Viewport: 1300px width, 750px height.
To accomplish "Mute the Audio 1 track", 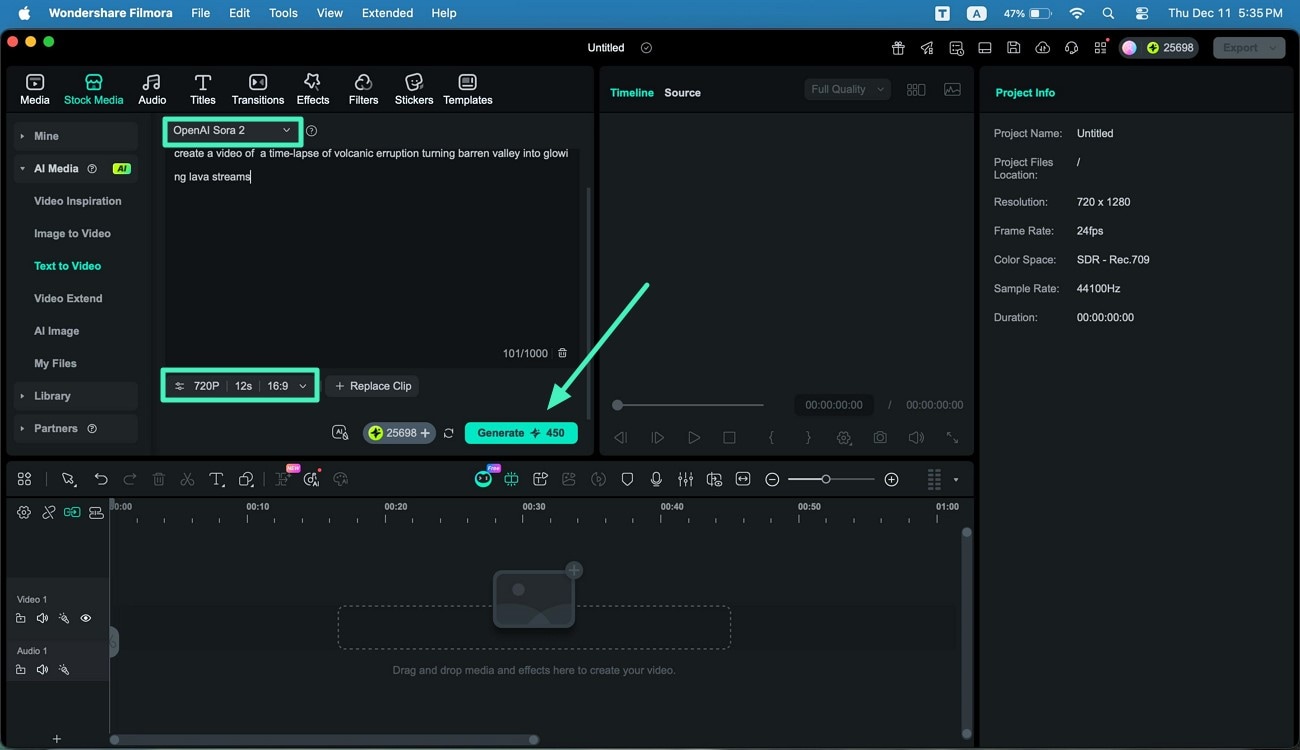I will click(42, 670).
